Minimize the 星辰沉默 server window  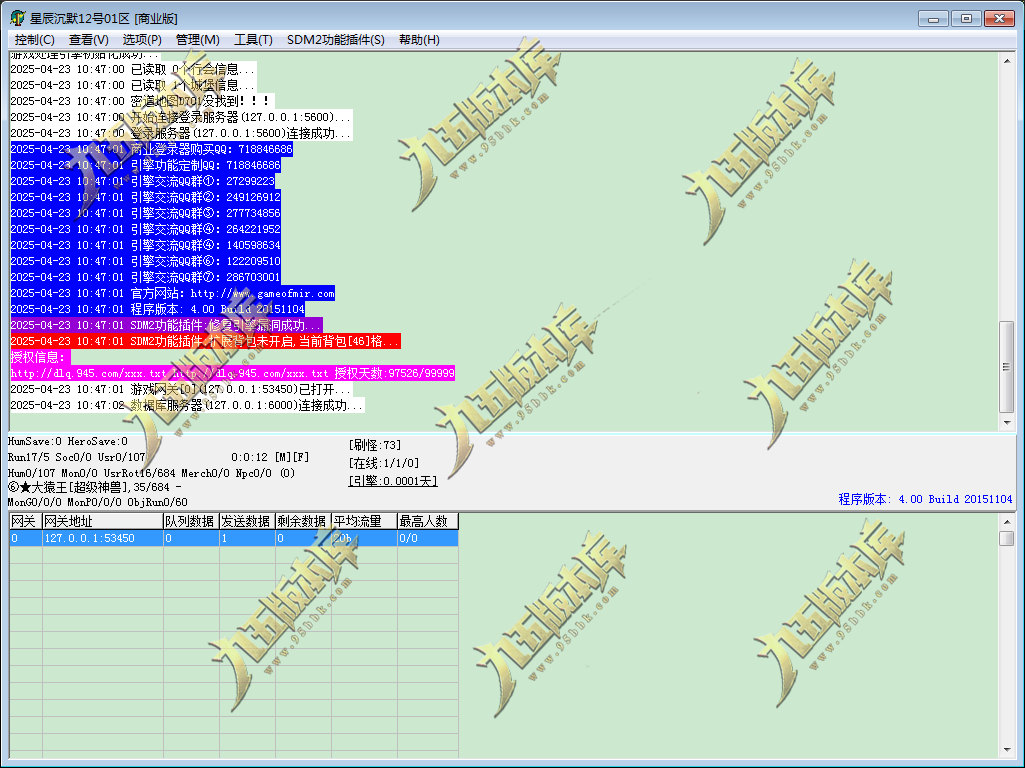coord(933,18)
